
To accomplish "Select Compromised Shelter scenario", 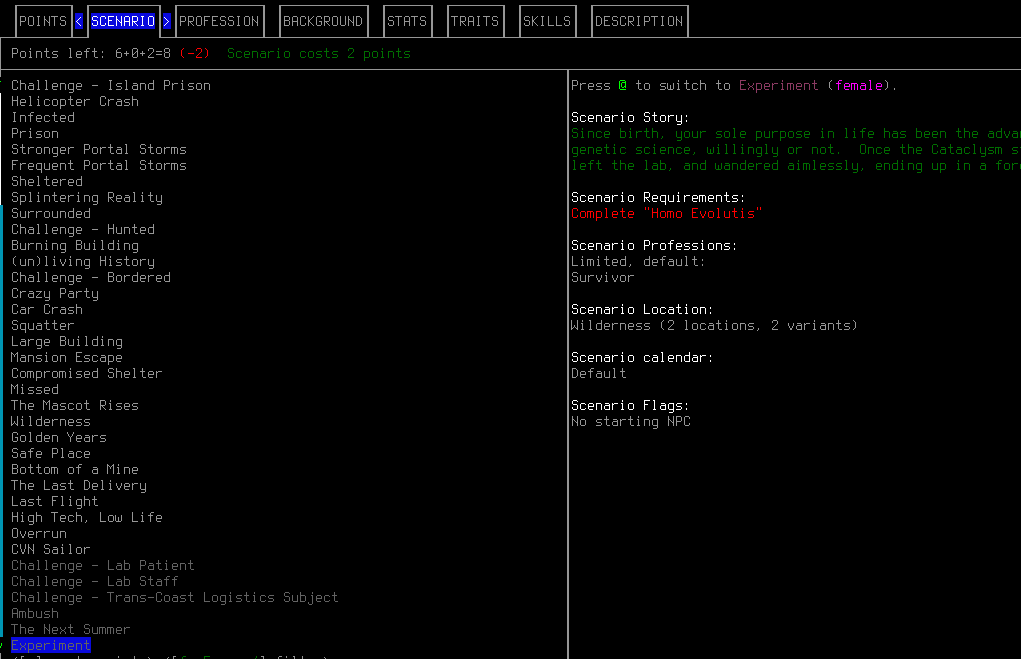I will (87, 373).
